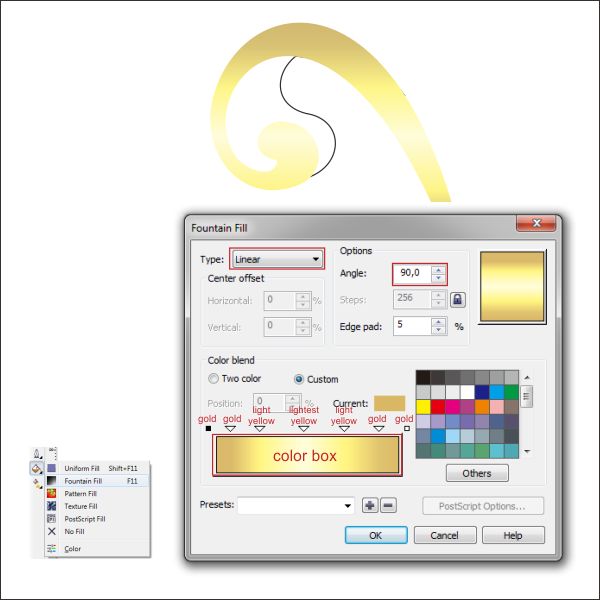Click the plus icon to add preset
The width and height of the screenshot is (600, 600).
point(369,506)
